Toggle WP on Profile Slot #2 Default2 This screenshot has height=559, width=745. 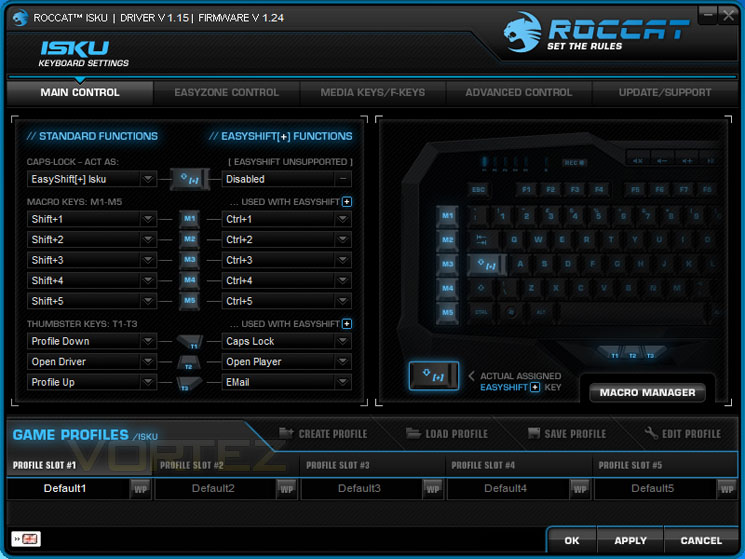coord(287,489)
